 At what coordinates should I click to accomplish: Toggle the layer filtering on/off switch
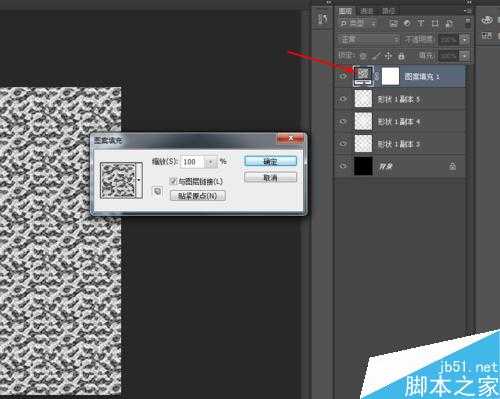click(x=468, y=23)
